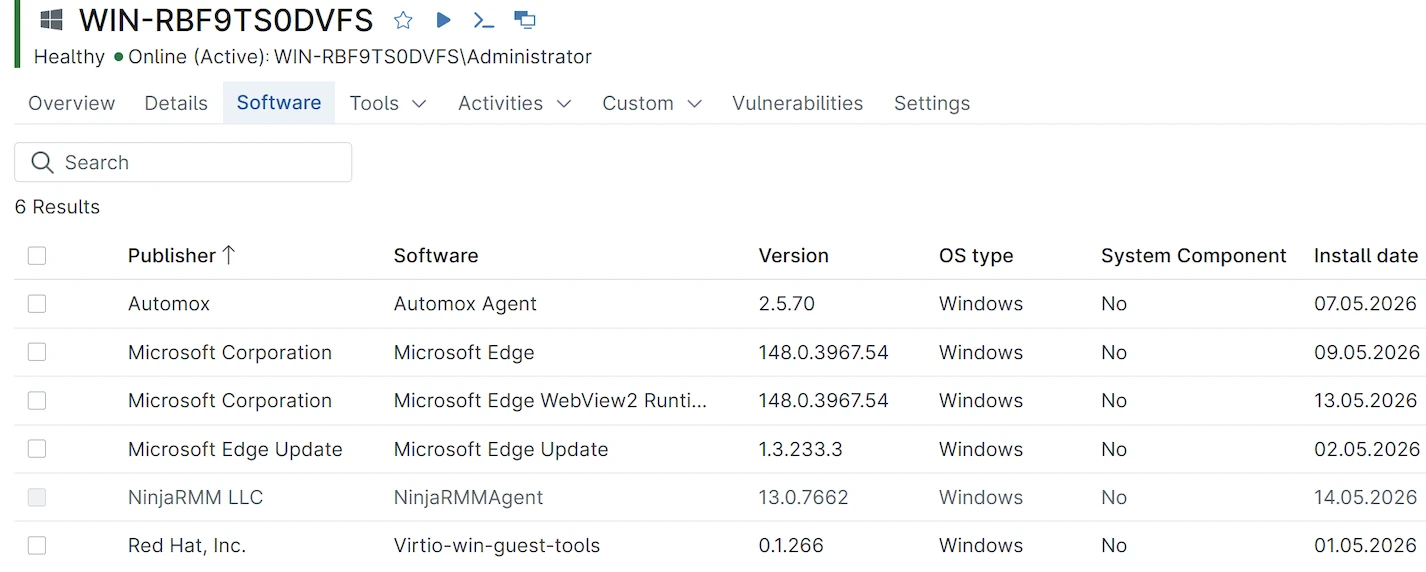The height and width of the screenshot is (572, 1426).
Task: Click the Automox Agent software name
Action: [x=465, y=304]
